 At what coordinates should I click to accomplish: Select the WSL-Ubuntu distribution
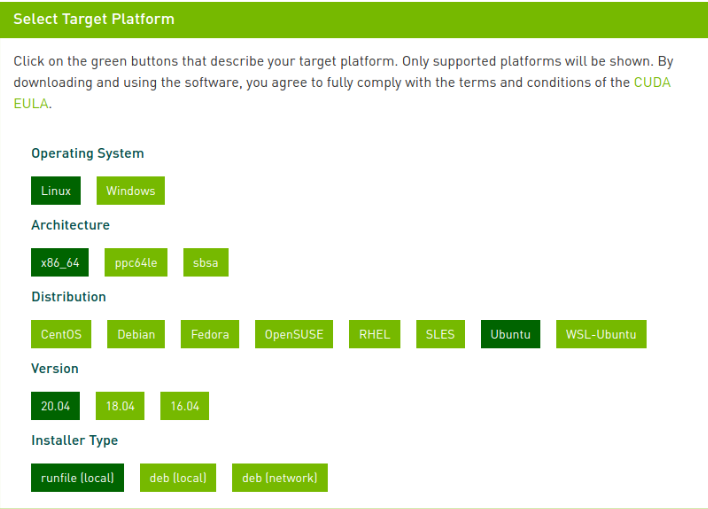coord(601,334)
